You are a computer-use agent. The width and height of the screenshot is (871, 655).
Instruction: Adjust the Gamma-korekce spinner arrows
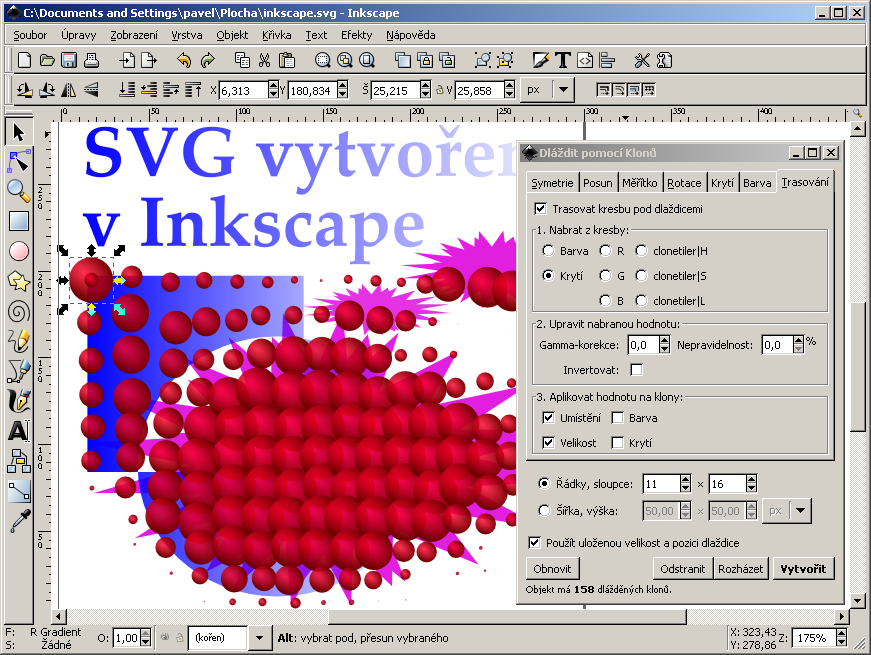pyautogui.click(x=664, y=345)
